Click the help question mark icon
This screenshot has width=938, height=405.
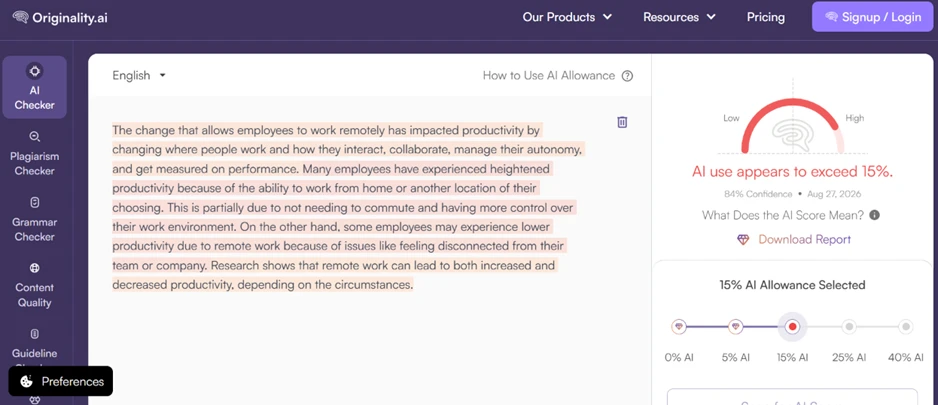(x=627, y=76)
